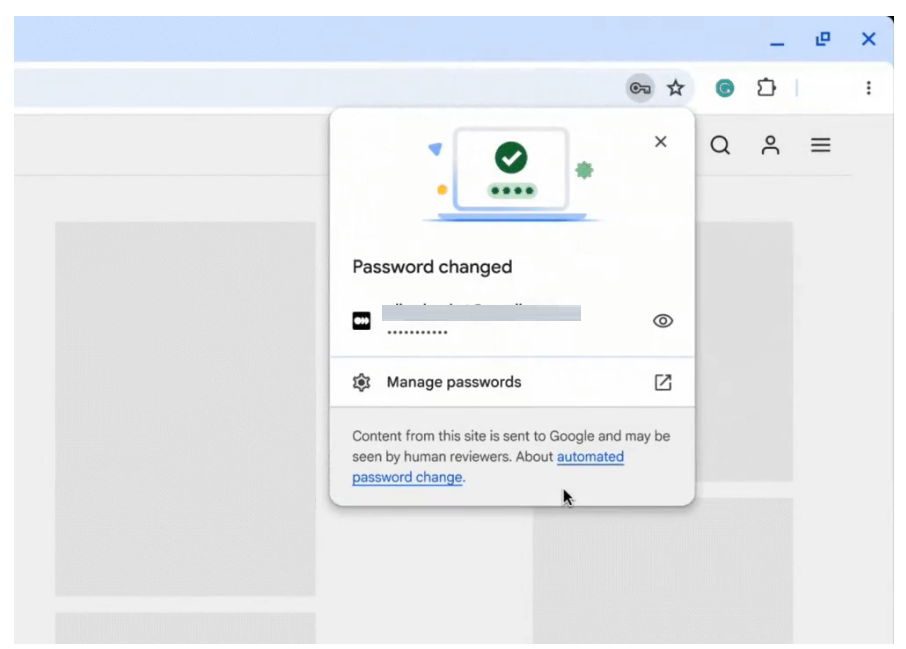Click the site favicon next to saved credential
906x649 pixels.
pyautogui.click(x=361, y=321)
